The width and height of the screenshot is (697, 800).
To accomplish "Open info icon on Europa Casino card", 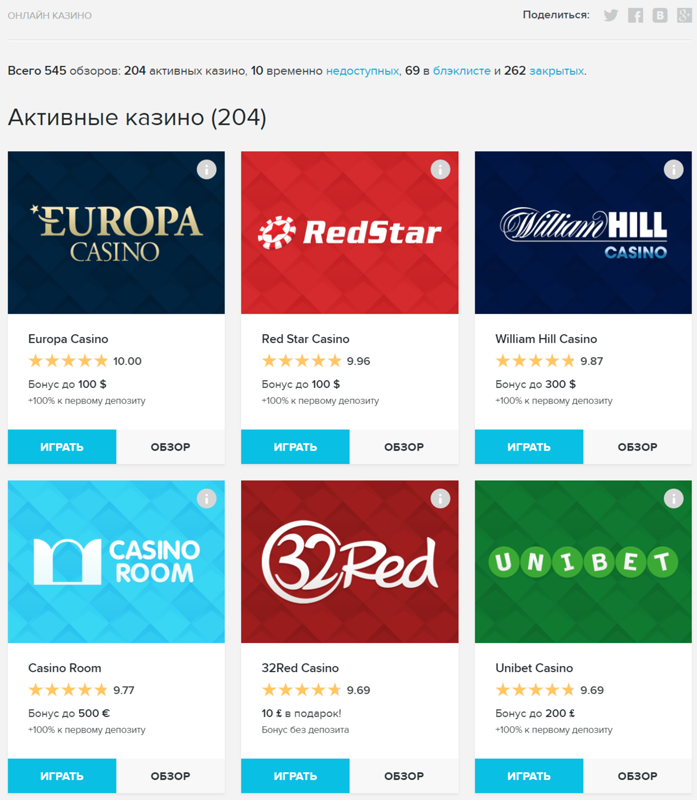I will pyautogui.click(x=207, y=169).
